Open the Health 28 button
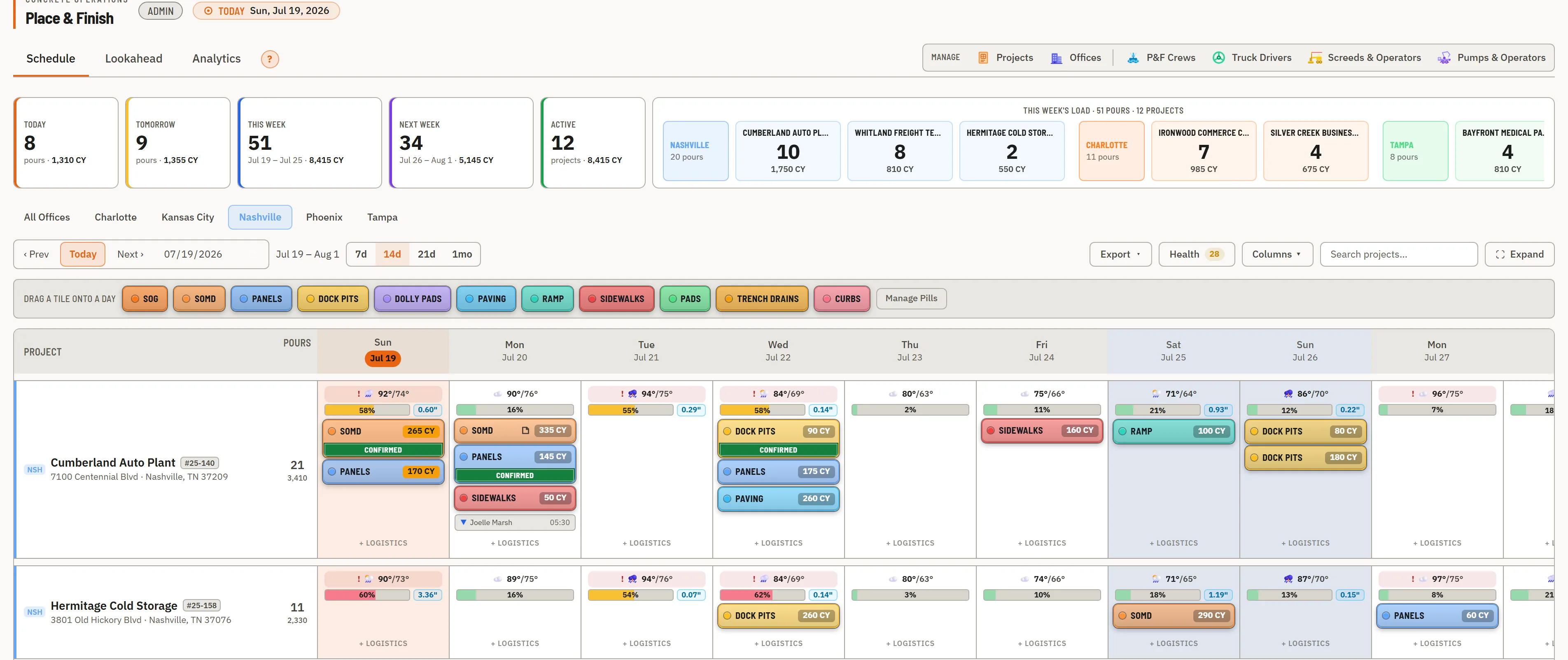The height and width of the screenshot is (660, 1568). pos(1196,254)
